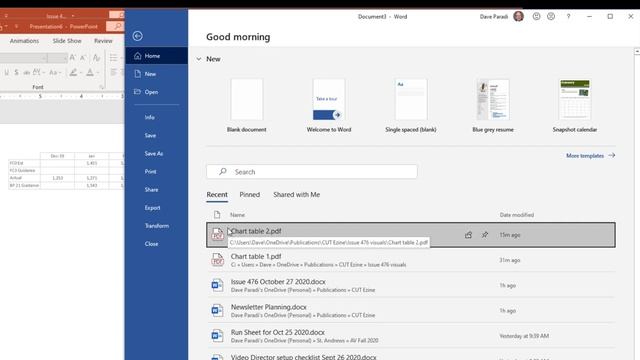Open Animations tab in PowerPoint

(x=24, y=41)
